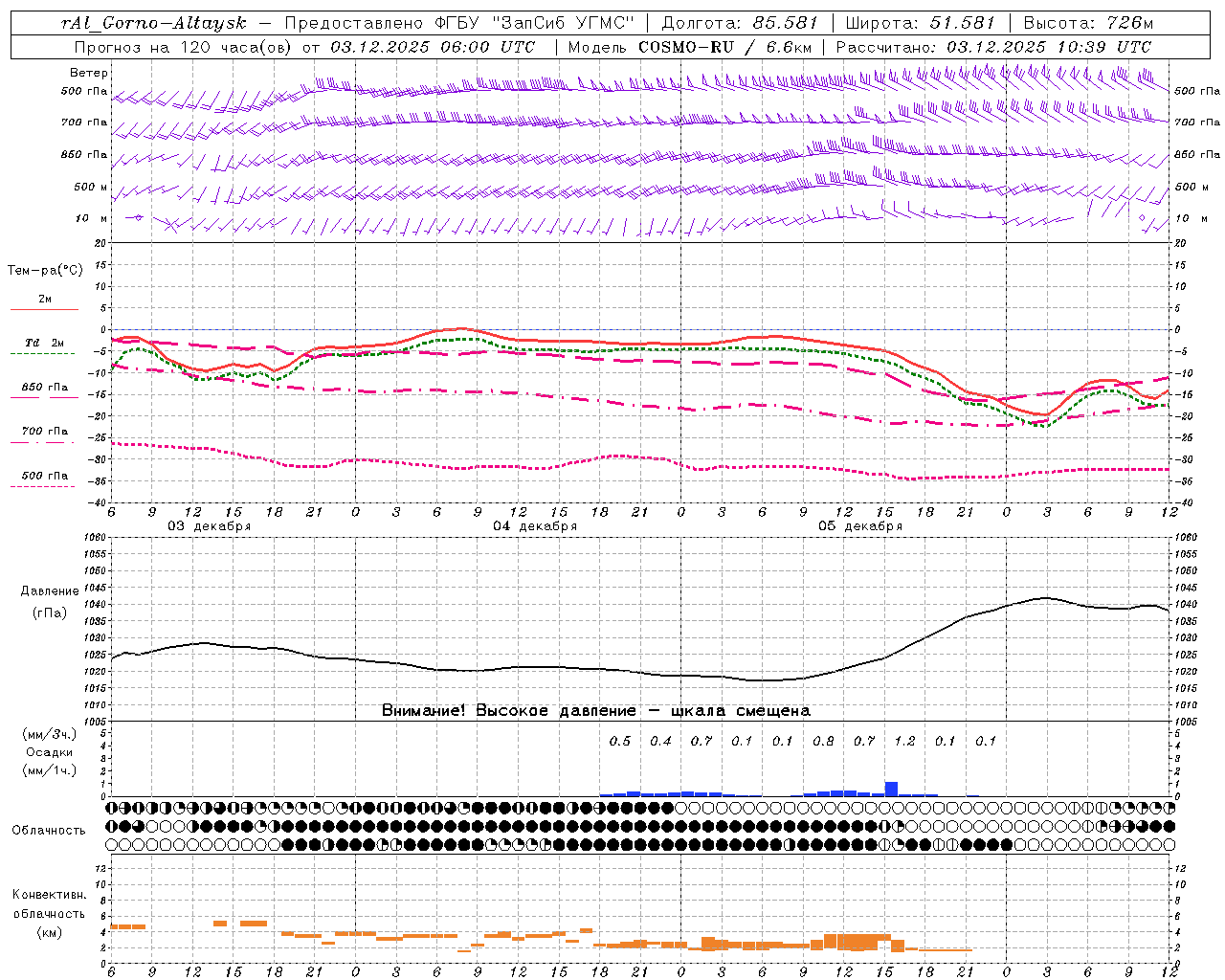Click the 04 декабря date label

(x=535, y=526)
